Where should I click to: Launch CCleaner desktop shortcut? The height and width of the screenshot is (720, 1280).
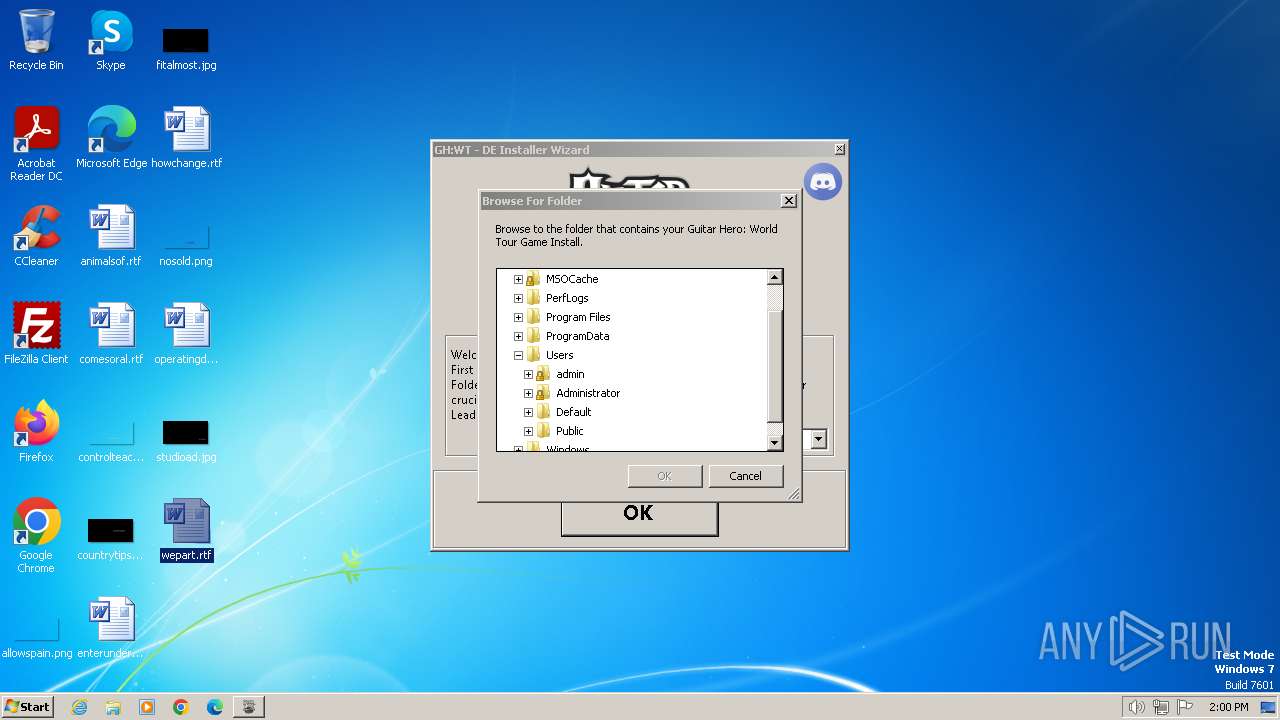pos(36,236)
